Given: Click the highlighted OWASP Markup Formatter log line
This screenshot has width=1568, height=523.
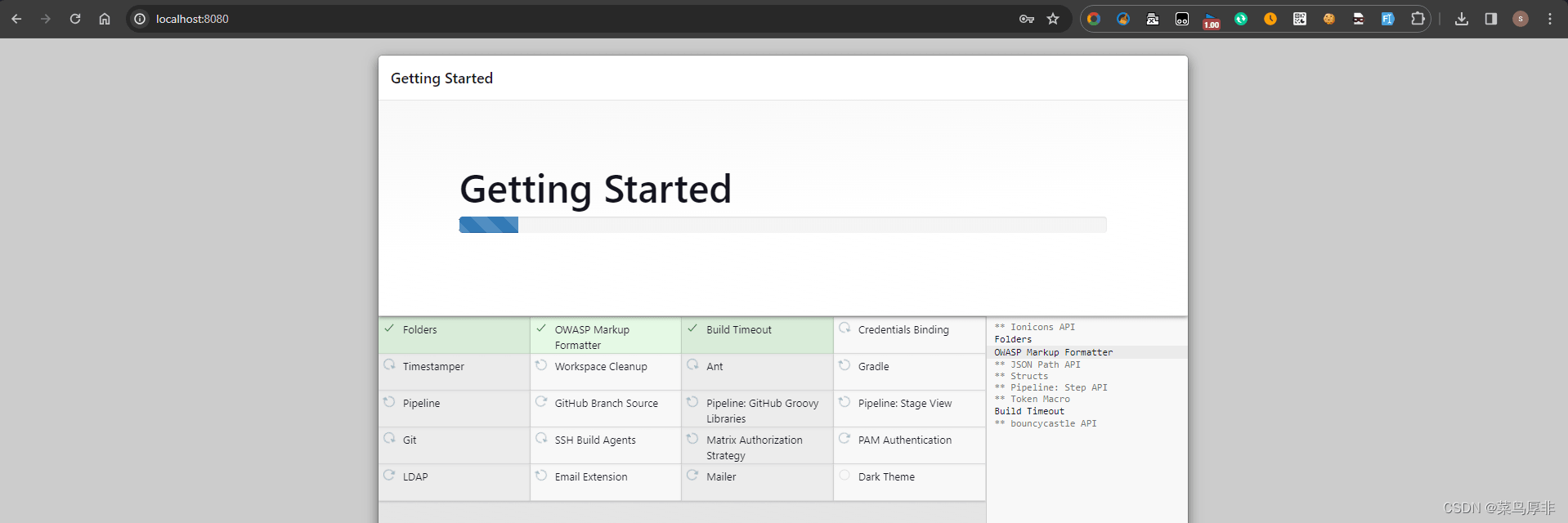Looking at the screenshot, I should point(1053,352).
